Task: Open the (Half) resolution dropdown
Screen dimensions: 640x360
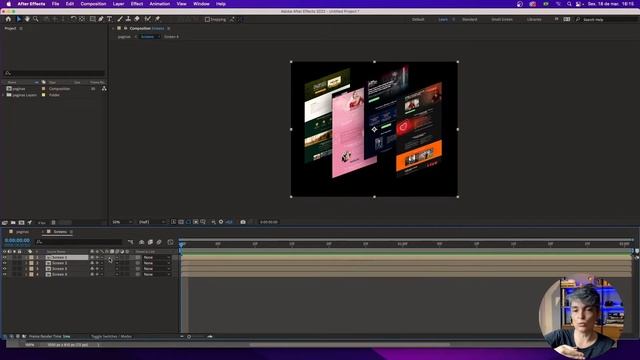Action: click(152, 222)
